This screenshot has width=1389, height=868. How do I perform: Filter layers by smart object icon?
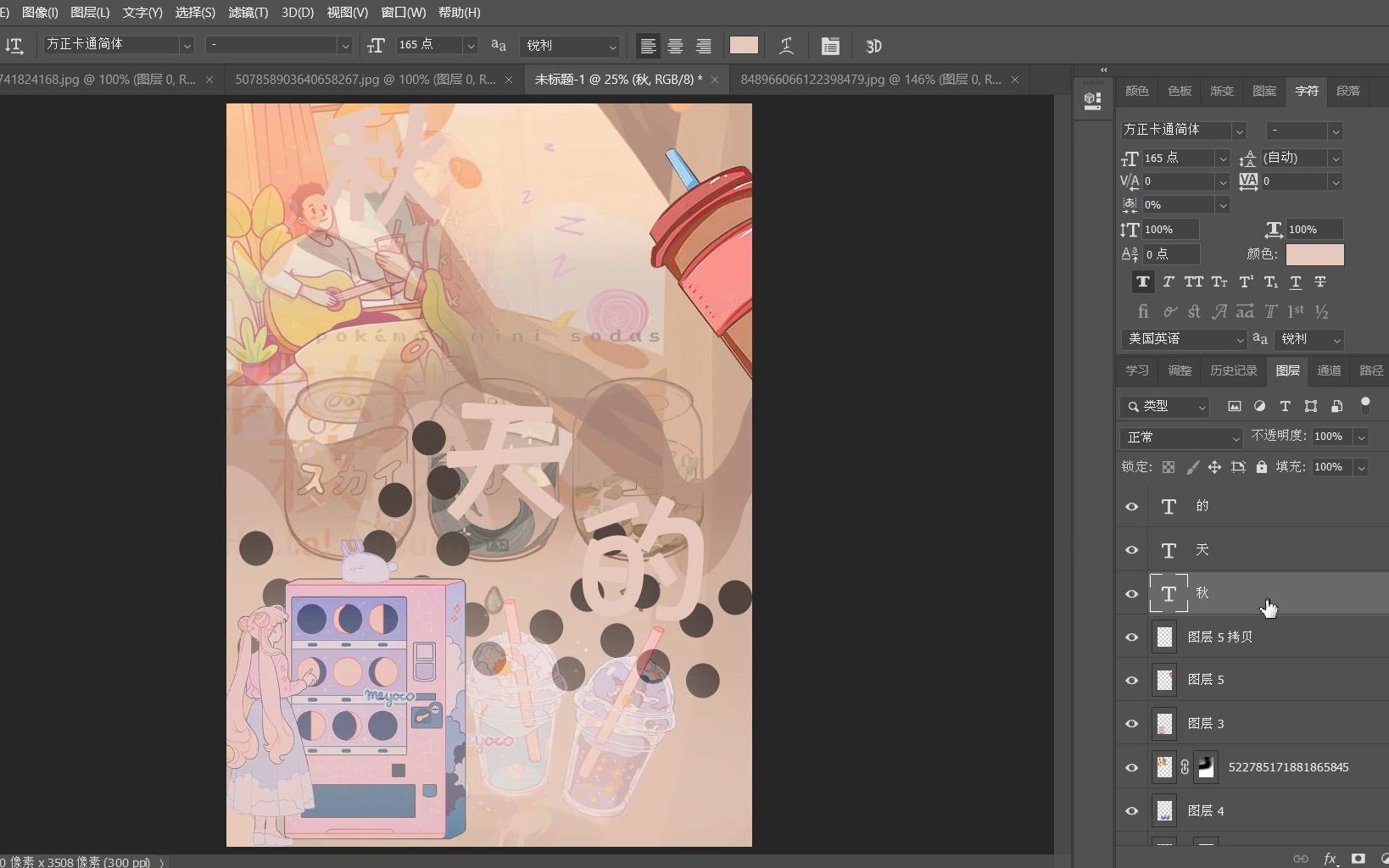point(1336,406)
